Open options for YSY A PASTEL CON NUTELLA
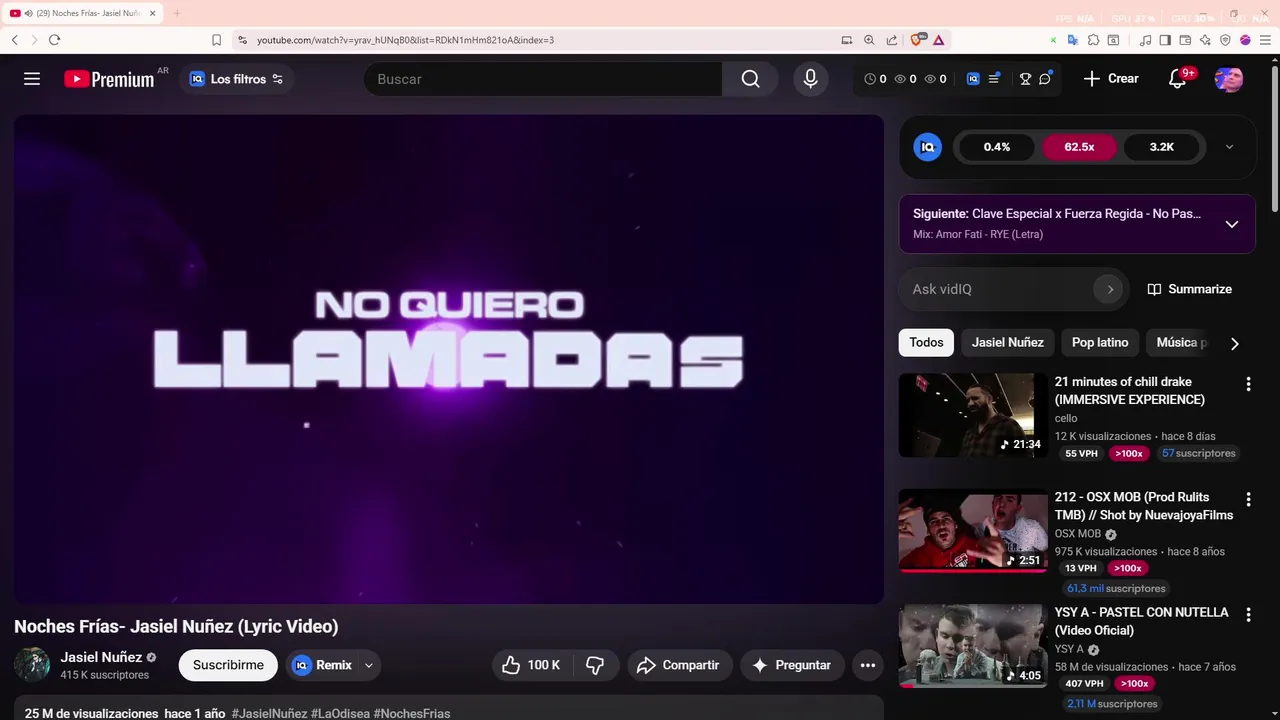The image size is (1280, 720). click(x=1248, y=615)
